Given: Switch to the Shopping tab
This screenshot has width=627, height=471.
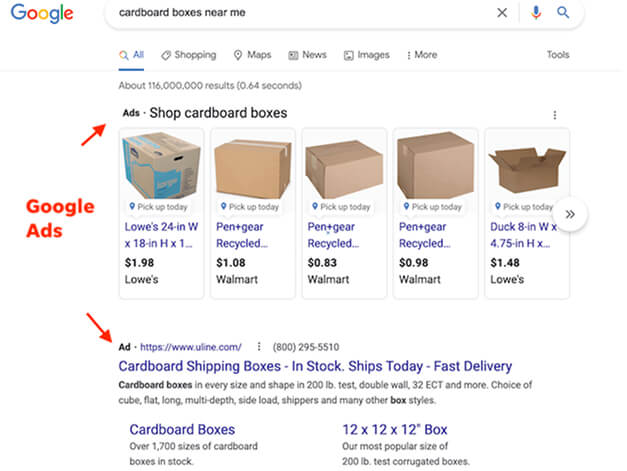Looking at the screenshot, I should coord(188,55).
